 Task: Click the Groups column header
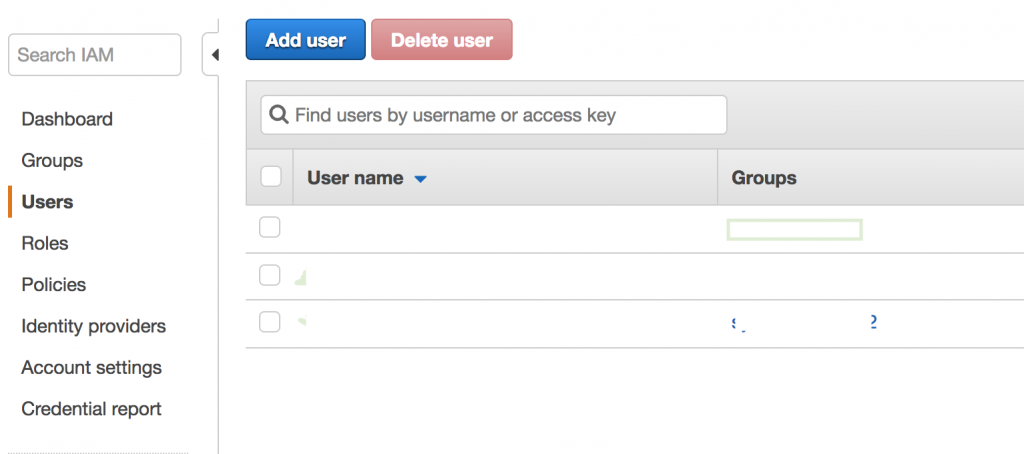click(763, 178)
